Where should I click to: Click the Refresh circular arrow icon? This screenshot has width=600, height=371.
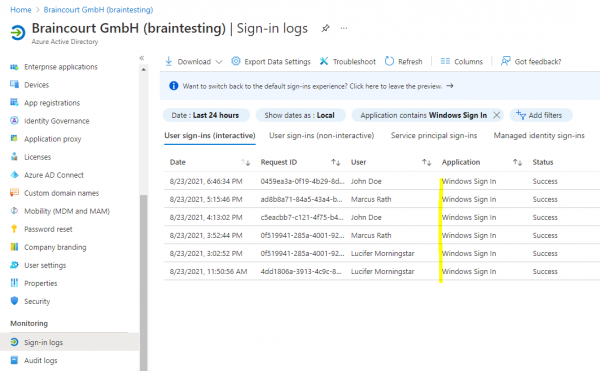(389, 61)
